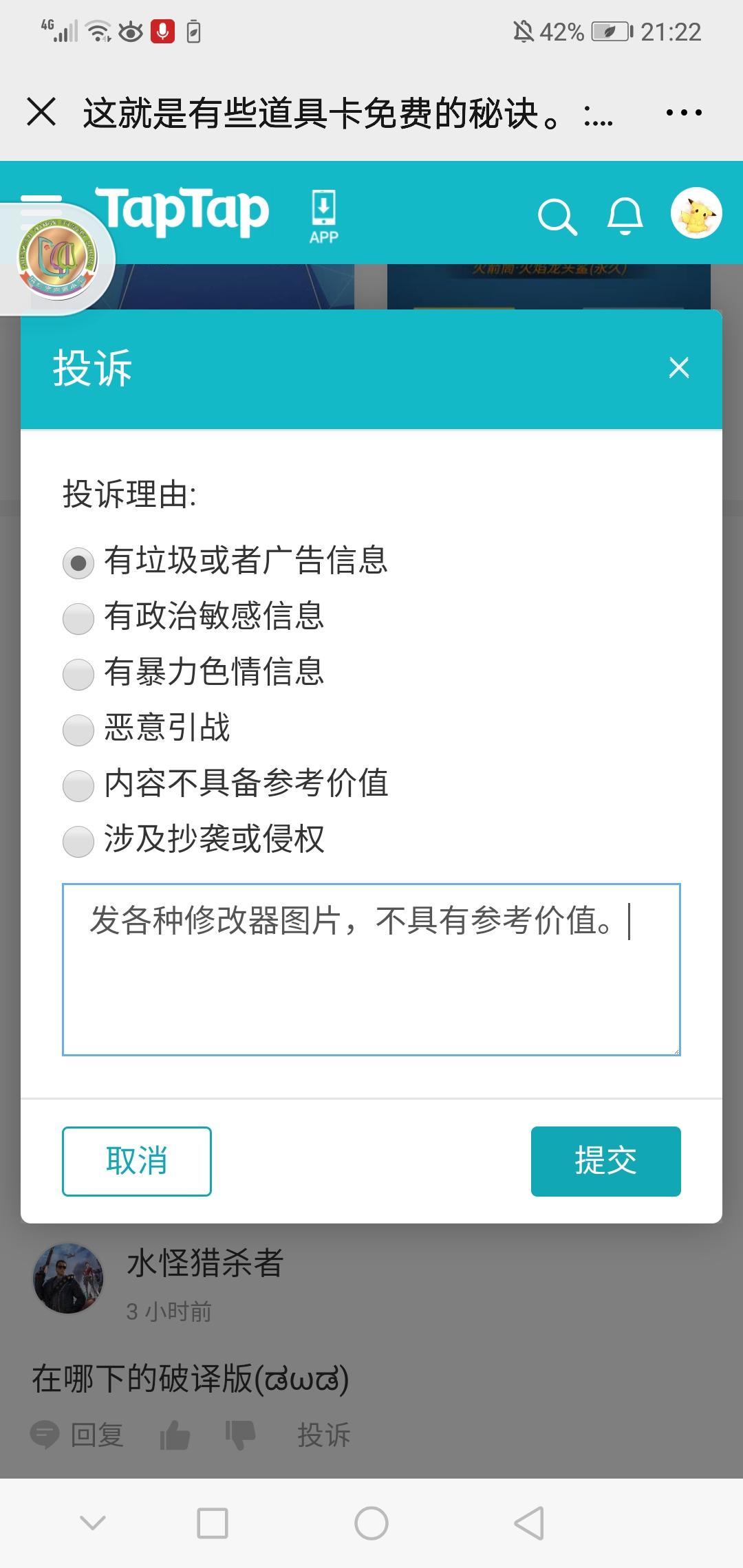The image size is (743, 1568).
Task: Select 有暴力色情信息 radio option
Action: (x=78, y=675)
